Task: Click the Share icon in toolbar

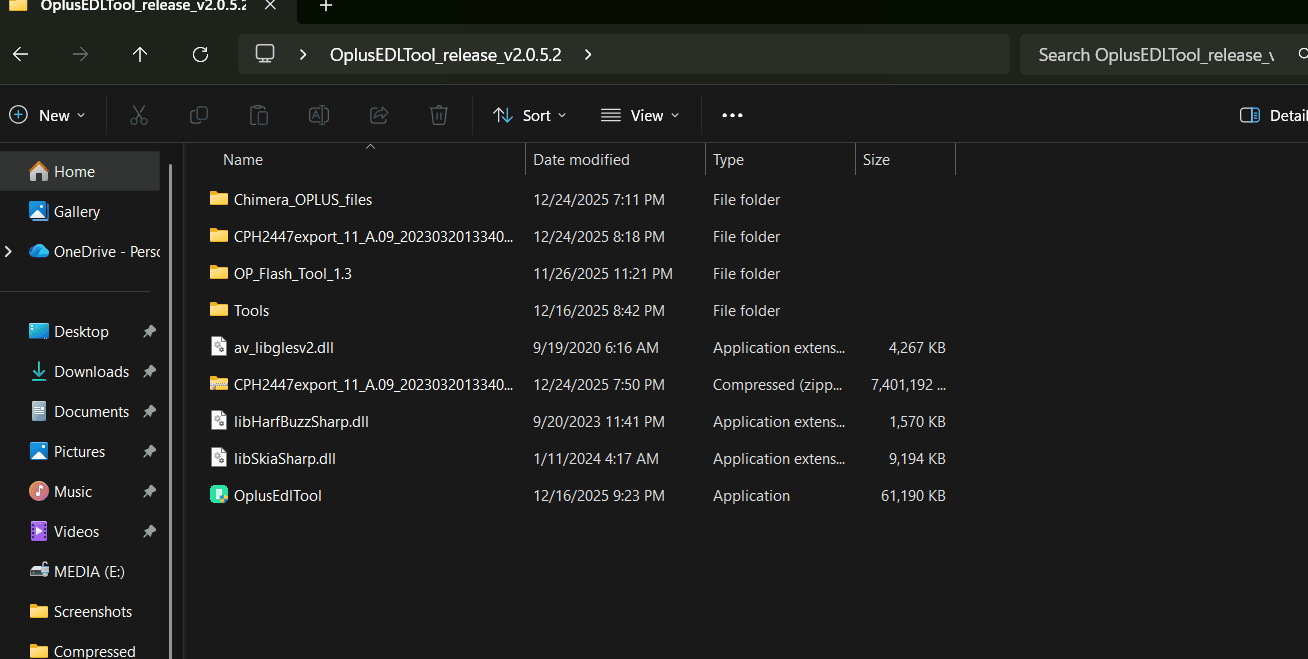Action: pos(379,115)
